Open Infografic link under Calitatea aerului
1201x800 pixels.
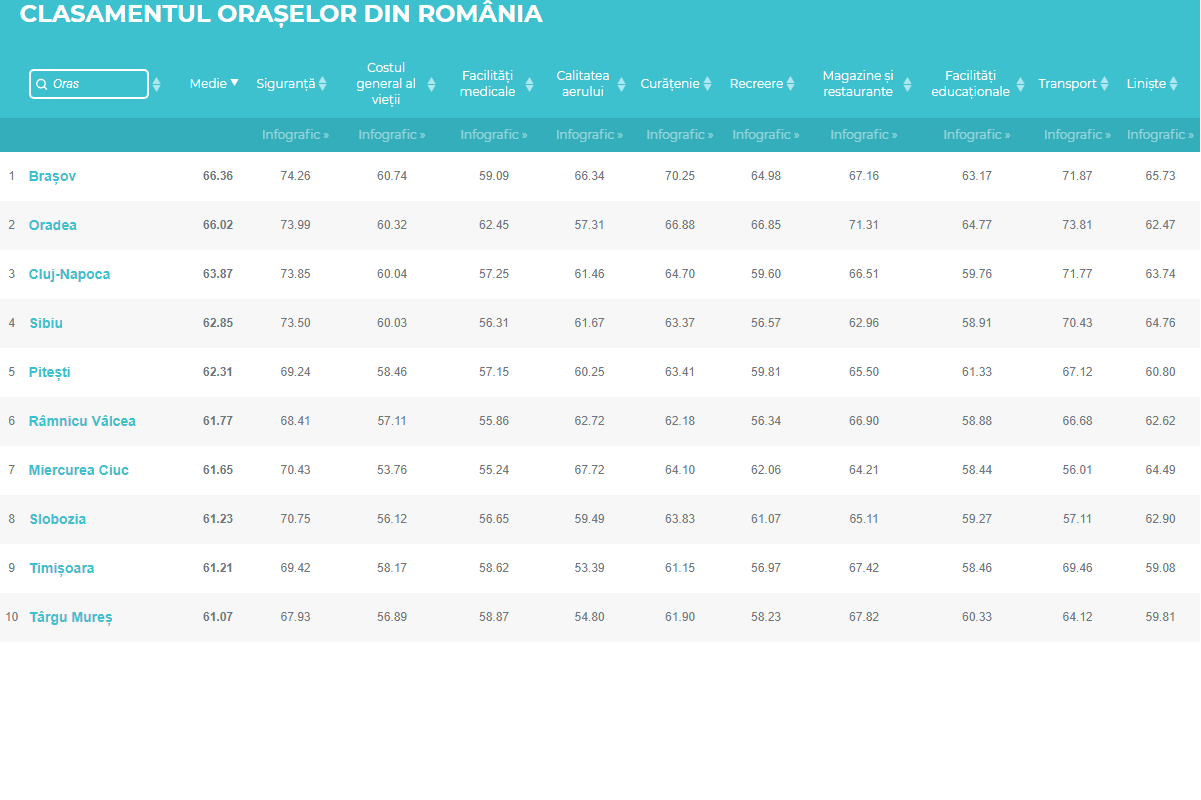click(589, 135)
